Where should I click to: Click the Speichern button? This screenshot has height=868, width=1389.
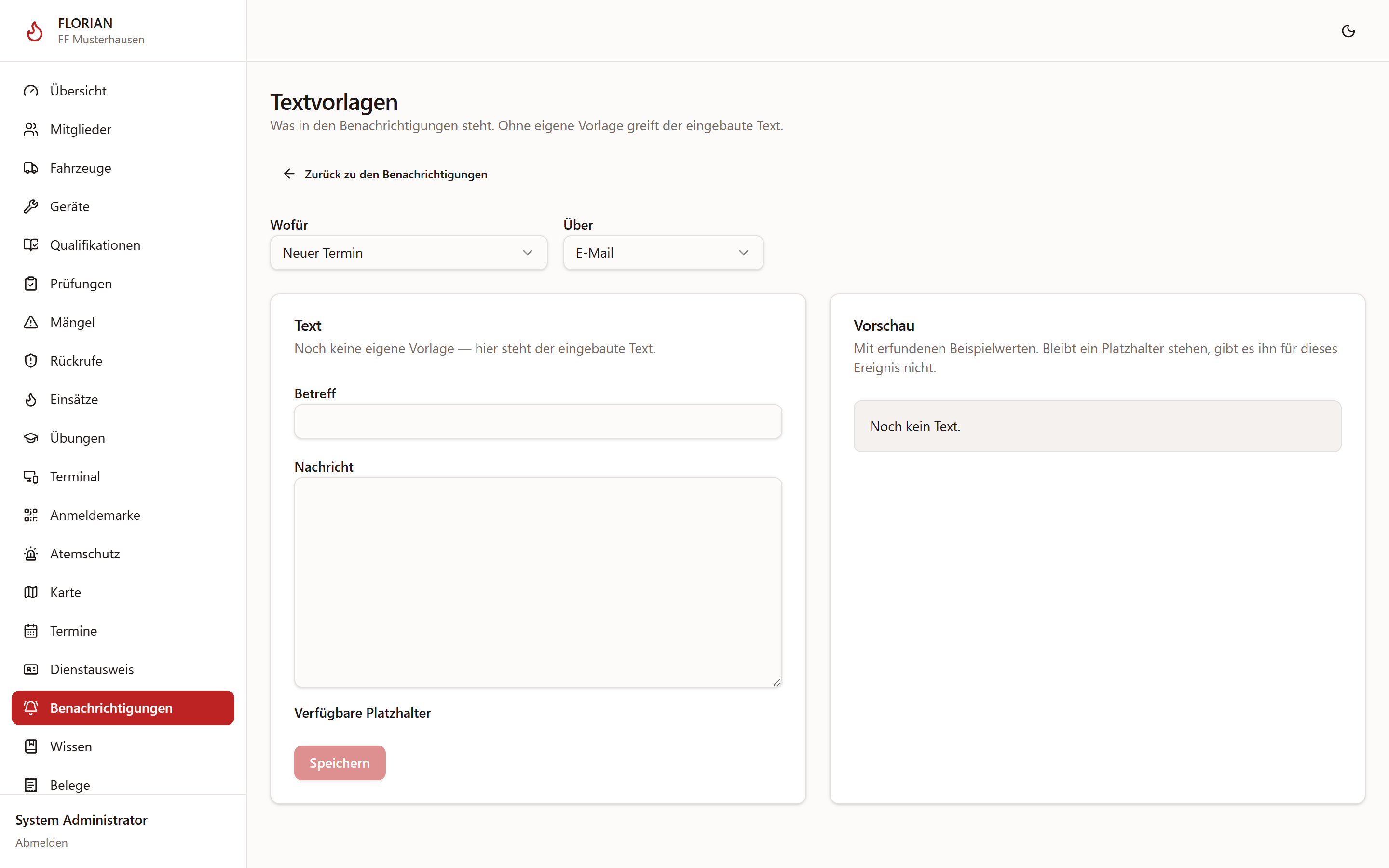340,763
